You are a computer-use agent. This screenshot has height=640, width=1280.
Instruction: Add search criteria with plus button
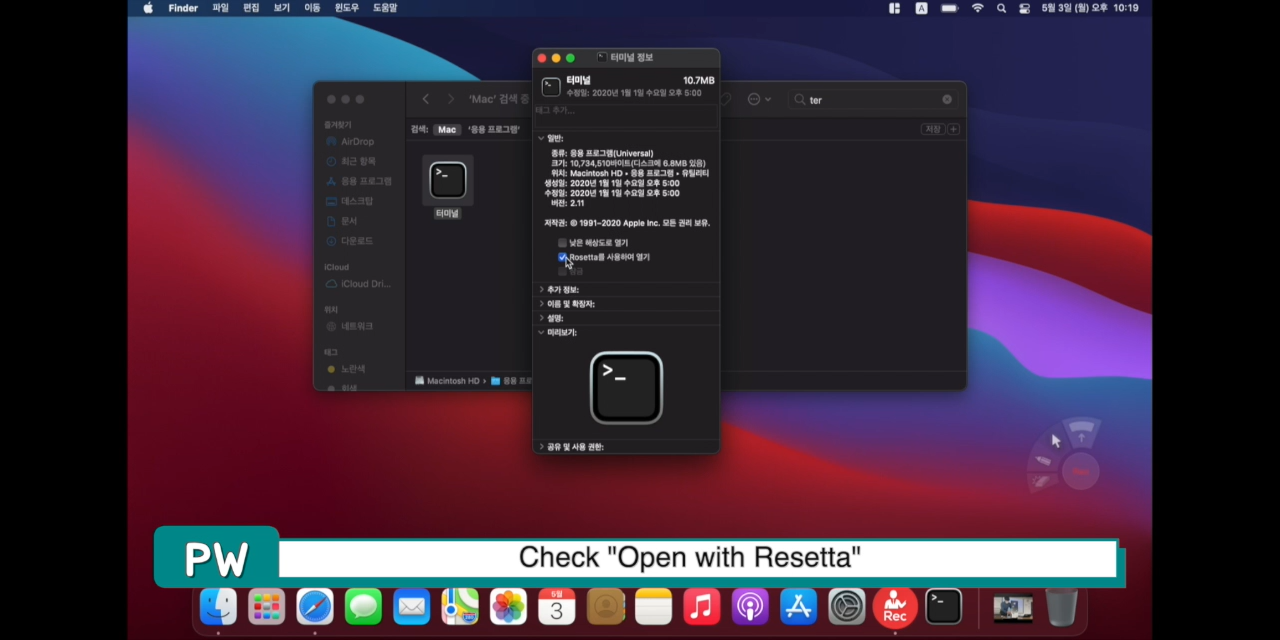[953, 129]
